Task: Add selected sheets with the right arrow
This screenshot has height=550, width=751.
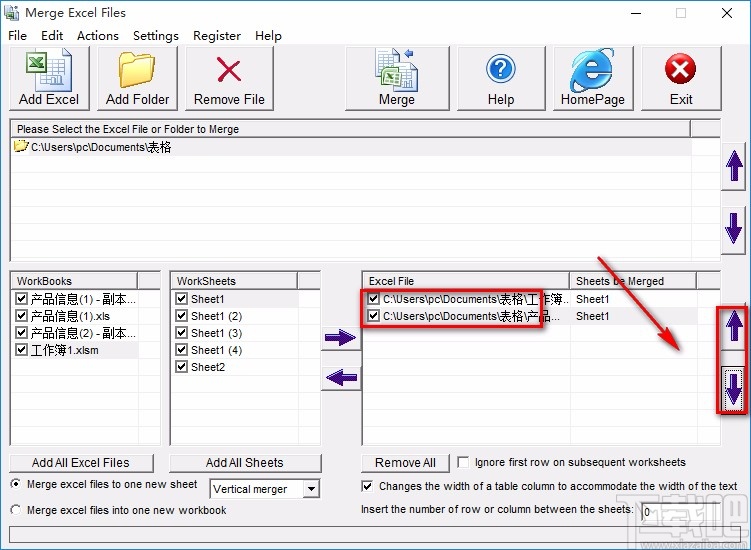Action: 341,337
